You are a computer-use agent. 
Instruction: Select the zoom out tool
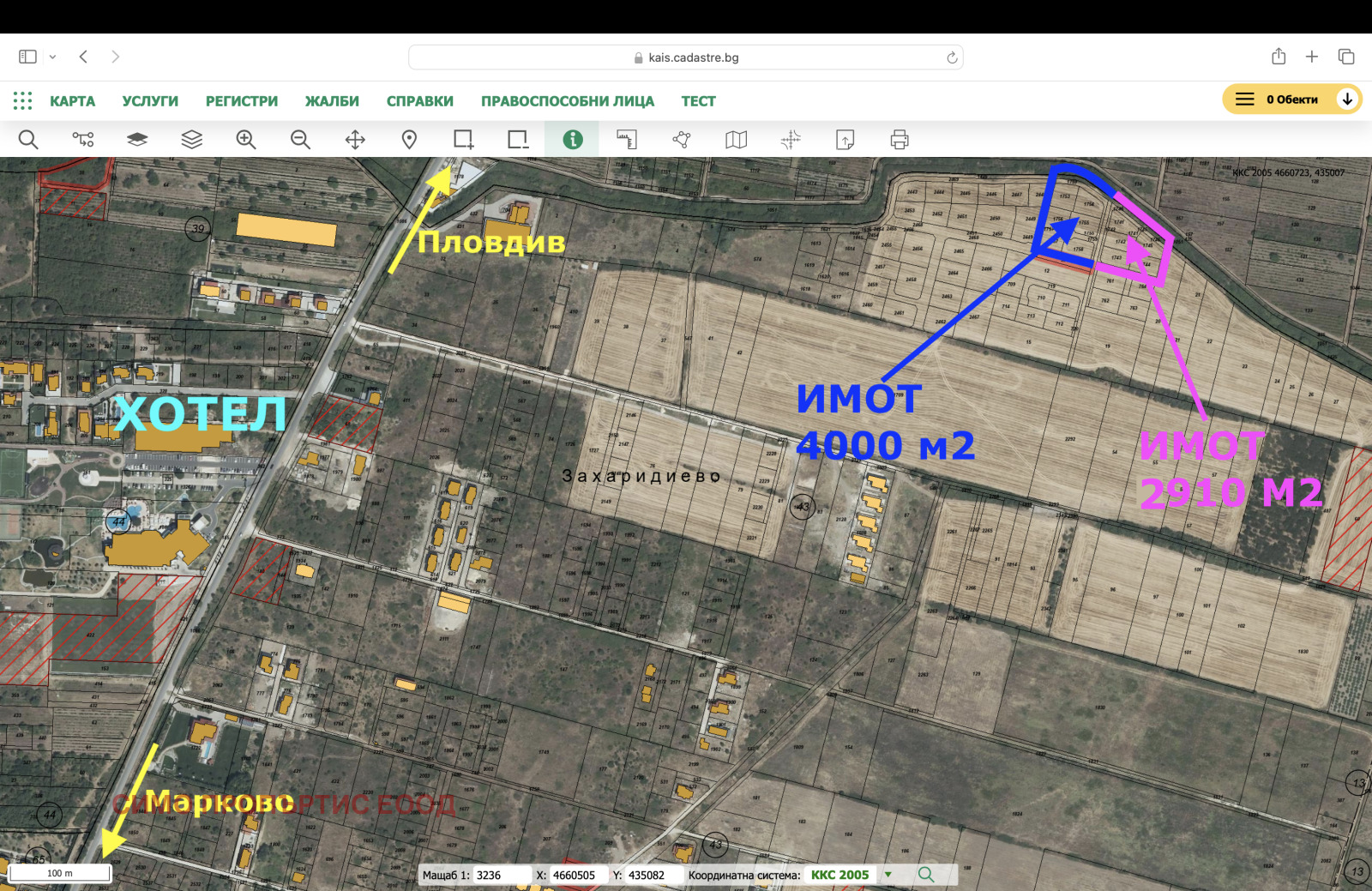[300, 140]
